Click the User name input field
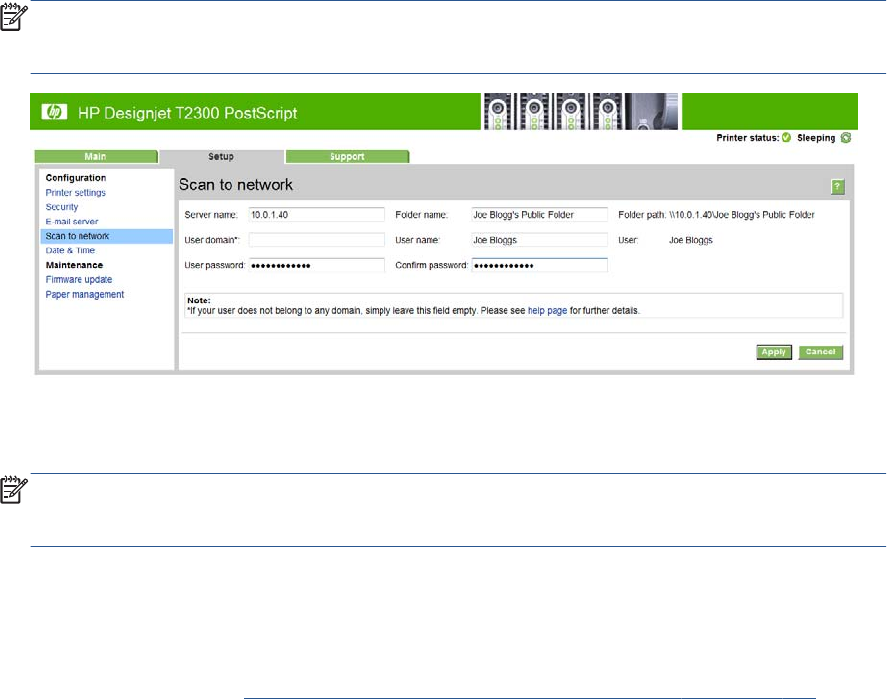The image size is (887, 699). click(539, 240)
